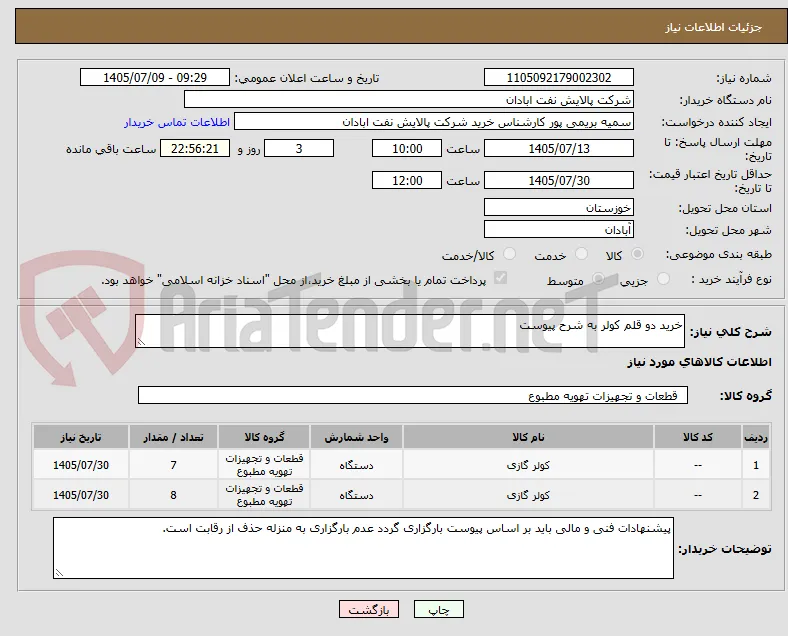
Task: Select the جزیی purchase type radio
Action: [x=663, y=278]
